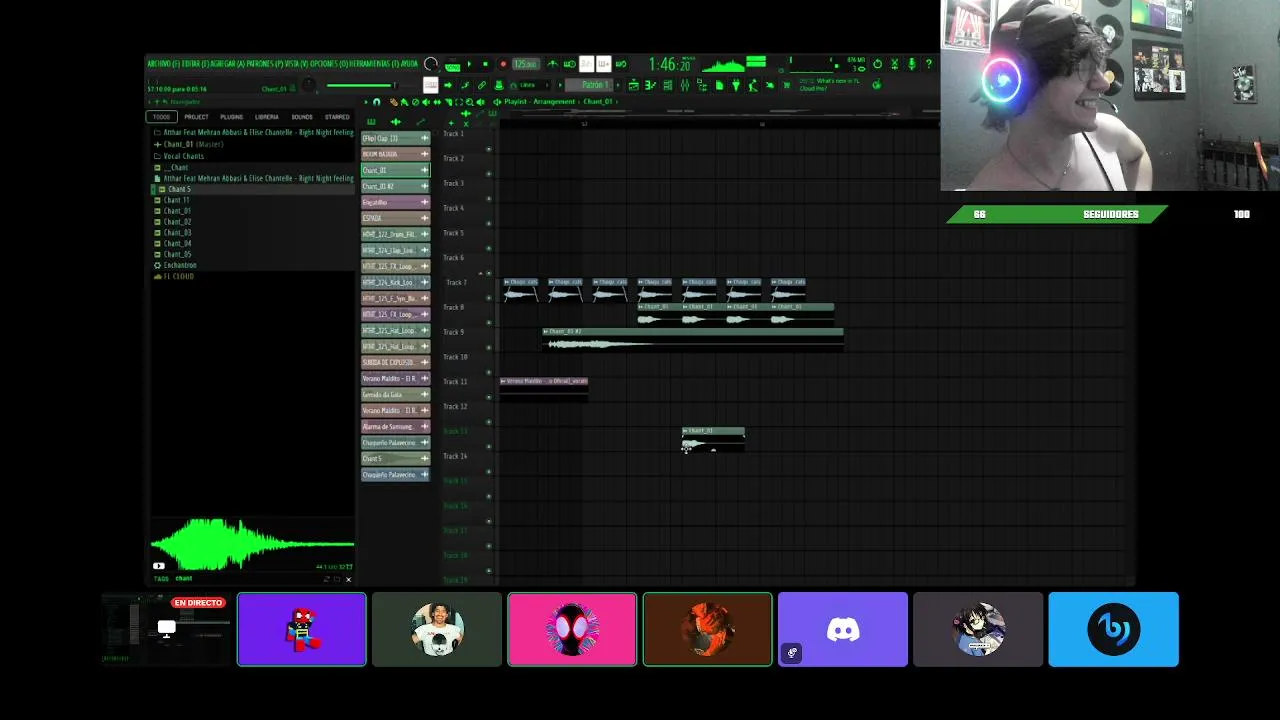The height and width of the screenshot is (720, 1280).
Task: Select the playback speaker tool
Action: [x=480, y=102]
